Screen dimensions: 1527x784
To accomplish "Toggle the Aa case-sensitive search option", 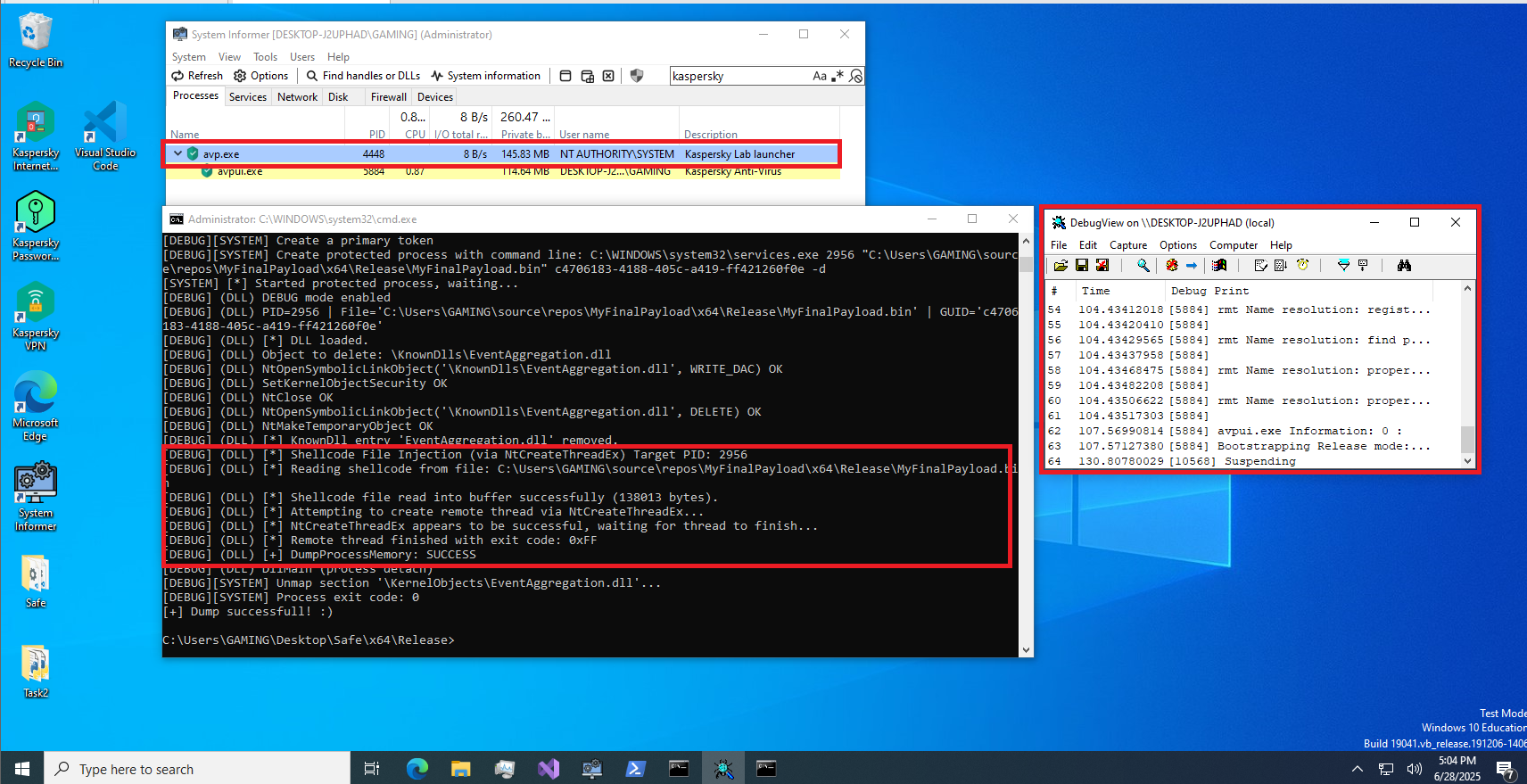I will tap(820, 76).
